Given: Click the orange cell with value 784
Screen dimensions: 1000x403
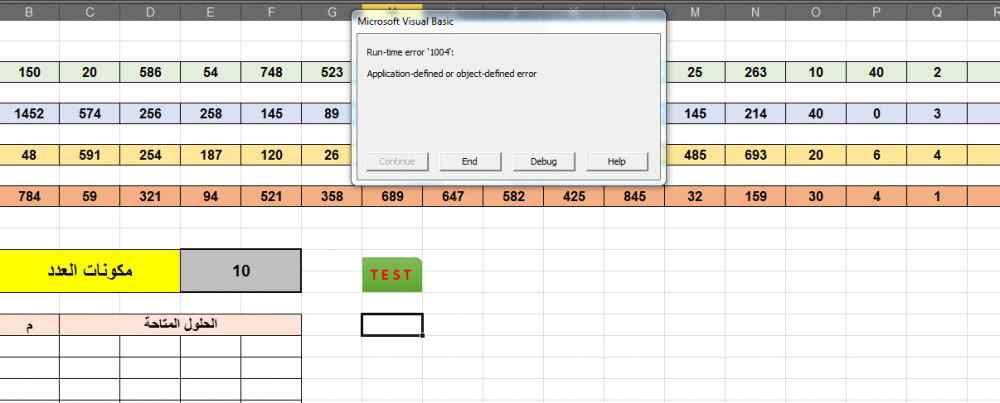Looking at the screenshot, I should (28, 197).
